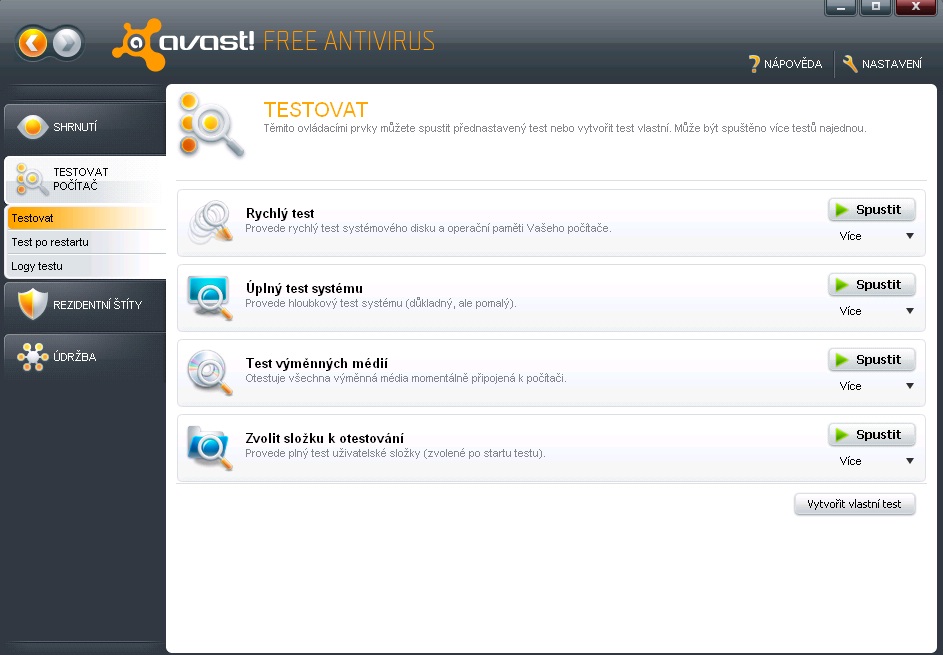Select the Testovat submenu item
The image size is (943, 655).
click(x=87, y=218)
